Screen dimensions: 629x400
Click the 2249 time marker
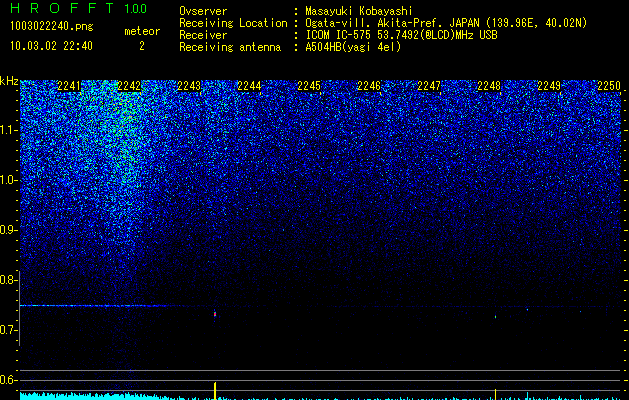click(x=549, y=86)
